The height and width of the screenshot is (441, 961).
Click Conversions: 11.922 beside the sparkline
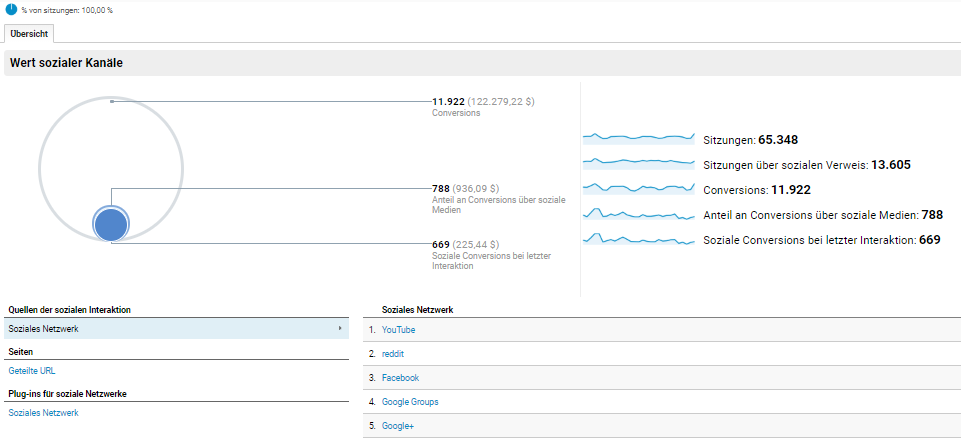tap(757, 190)
